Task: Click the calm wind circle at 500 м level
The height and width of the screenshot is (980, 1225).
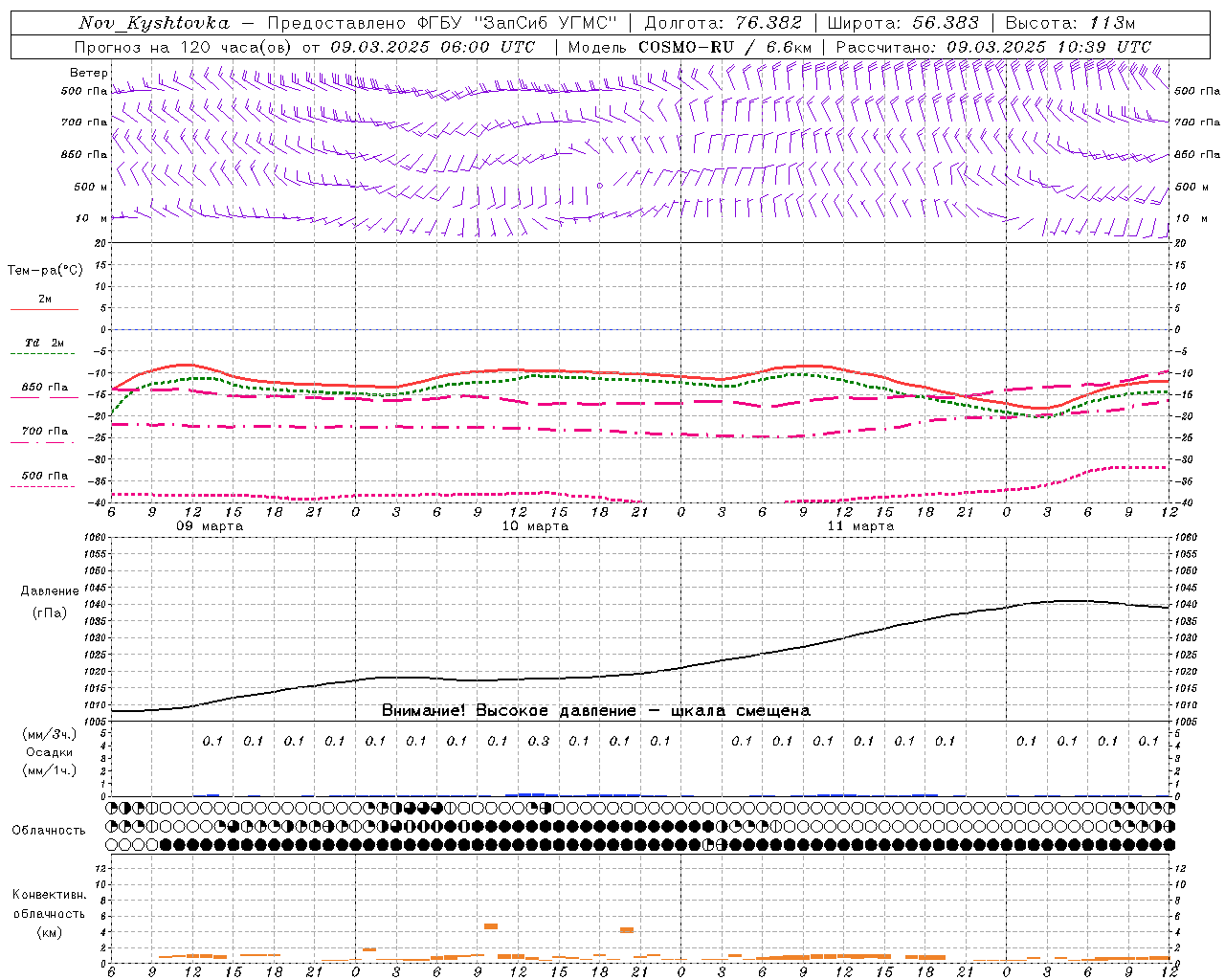Action: [600, 186]
